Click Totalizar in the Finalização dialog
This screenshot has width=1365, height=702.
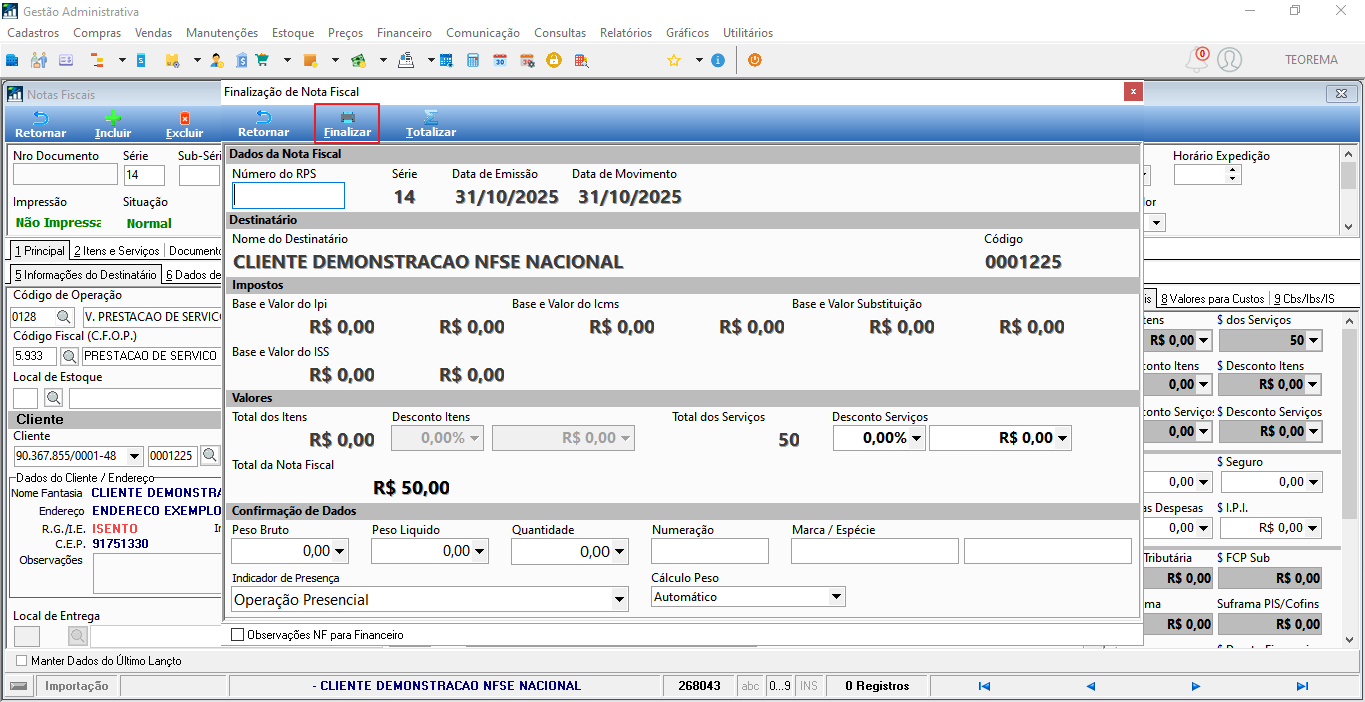coord(431,124)
